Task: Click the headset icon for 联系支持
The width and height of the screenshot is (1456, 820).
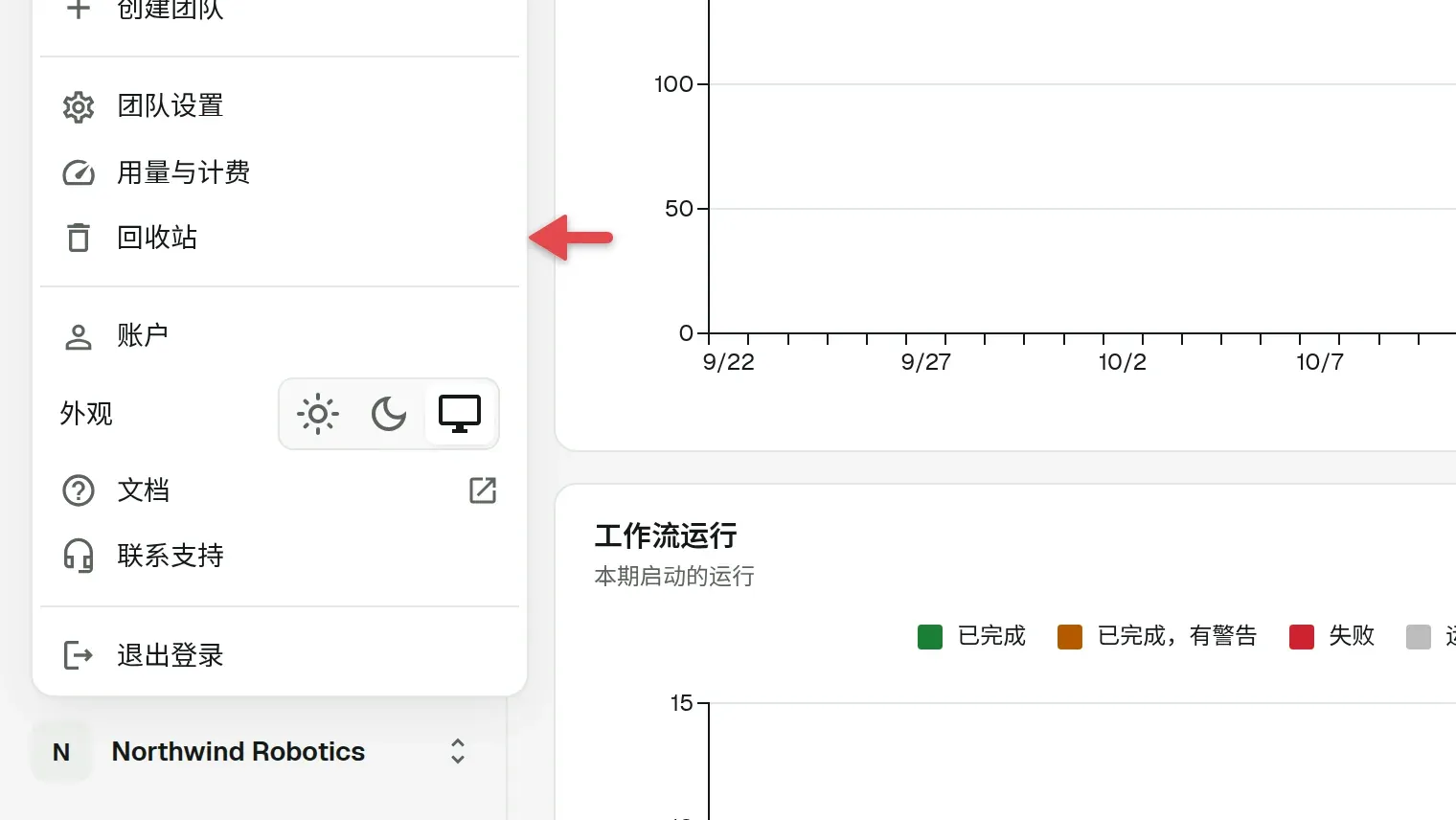Action: 79,556
